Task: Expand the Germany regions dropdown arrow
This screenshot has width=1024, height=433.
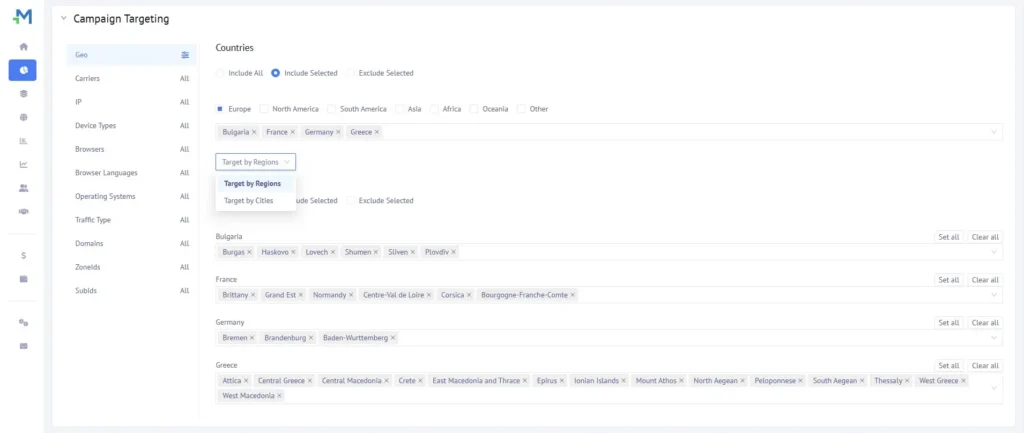Action: tap(994, 338)
